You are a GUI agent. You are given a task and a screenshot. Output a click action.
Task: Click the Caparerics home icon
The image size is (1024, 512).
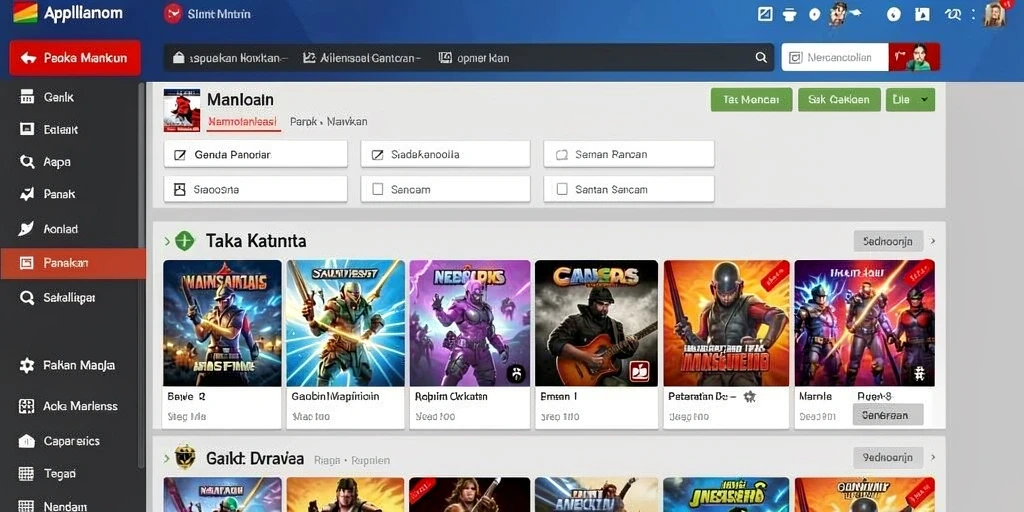pyautogui.click(x=26, y=441)
